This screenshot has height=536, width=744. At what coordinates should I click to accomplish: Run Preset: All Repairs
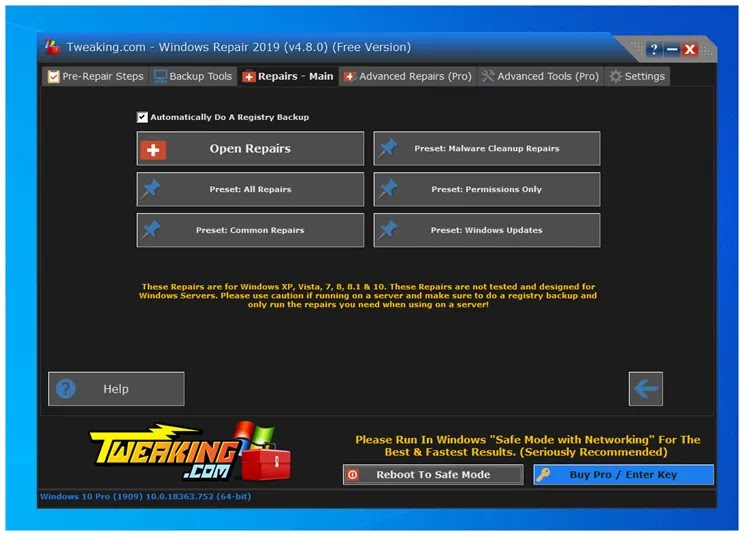pos(250,189)
